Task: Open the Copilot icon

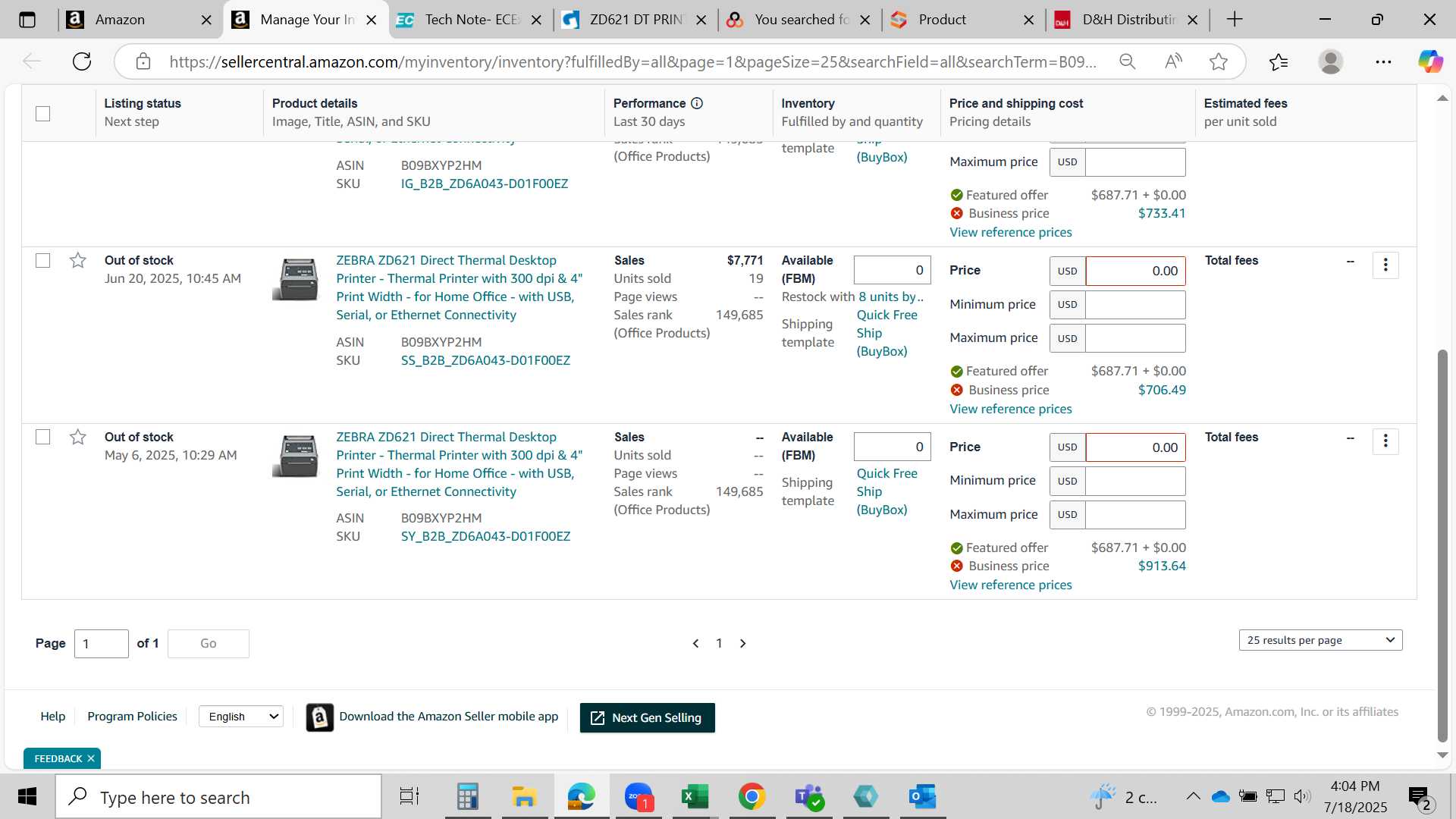Action: tap(1430, 61)
